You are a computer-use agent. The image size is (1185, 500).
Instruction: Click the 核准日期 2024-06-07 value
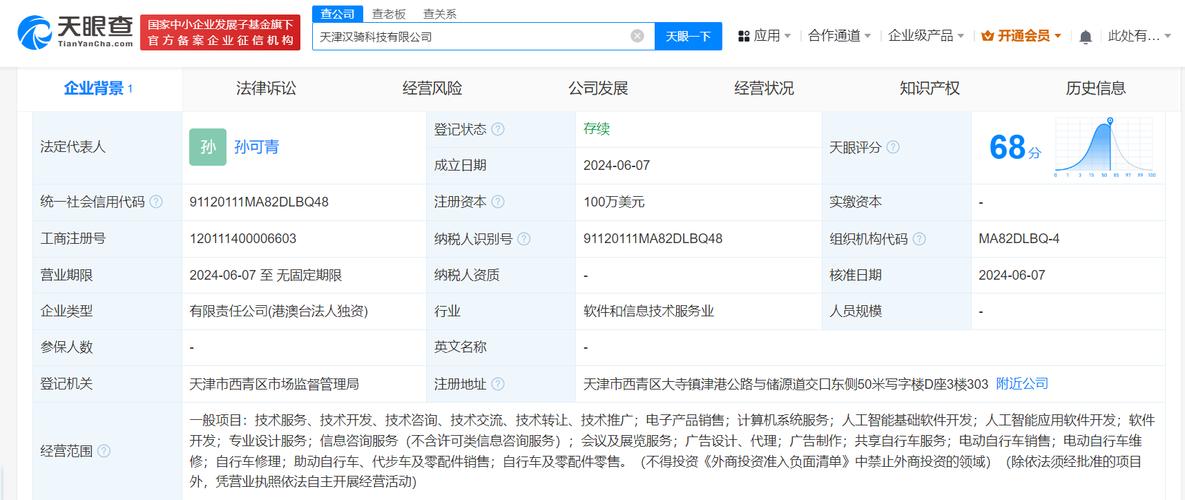1011,276
